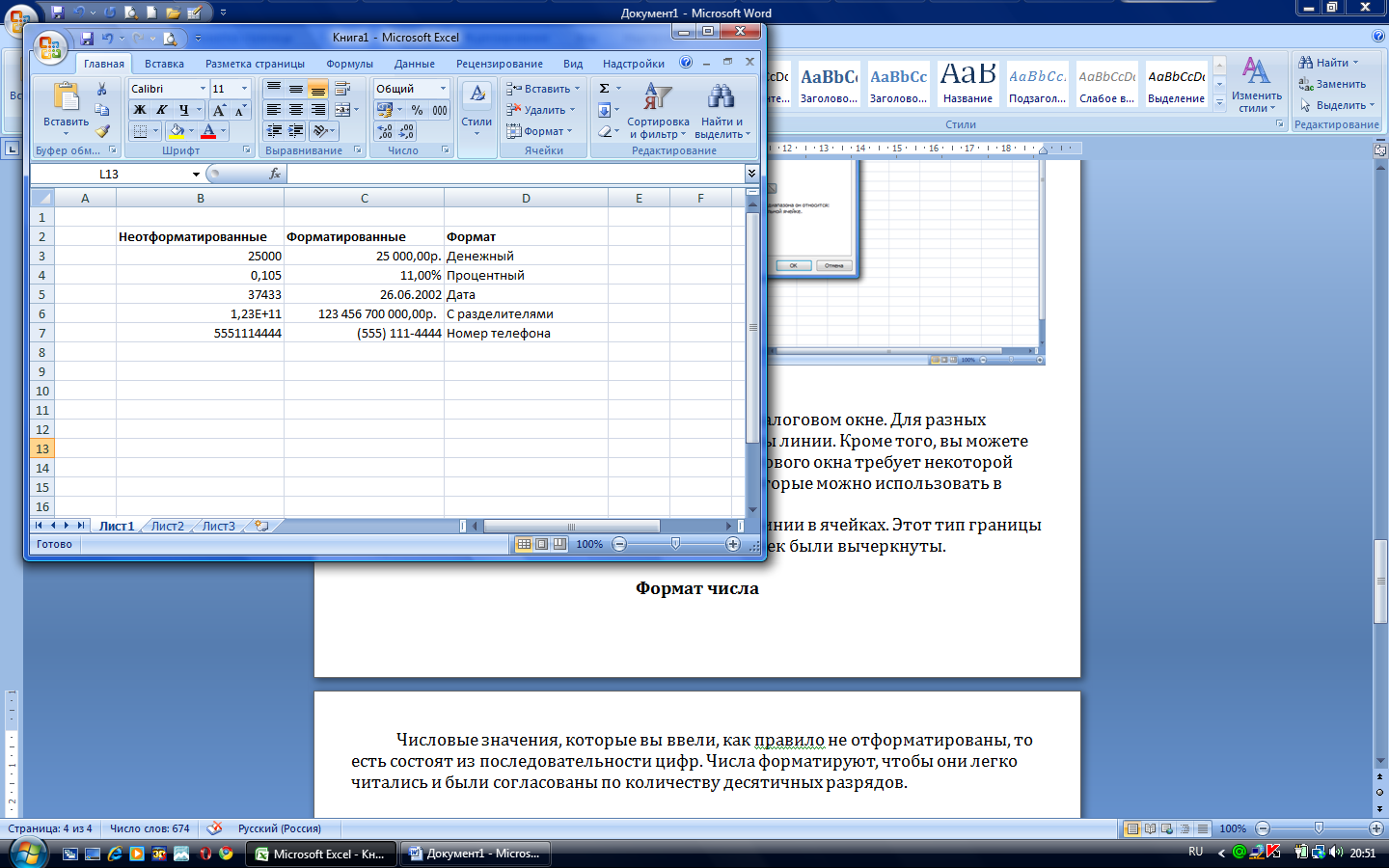Click the yellow fill color bucket in Excel

[x=177, y=131]
